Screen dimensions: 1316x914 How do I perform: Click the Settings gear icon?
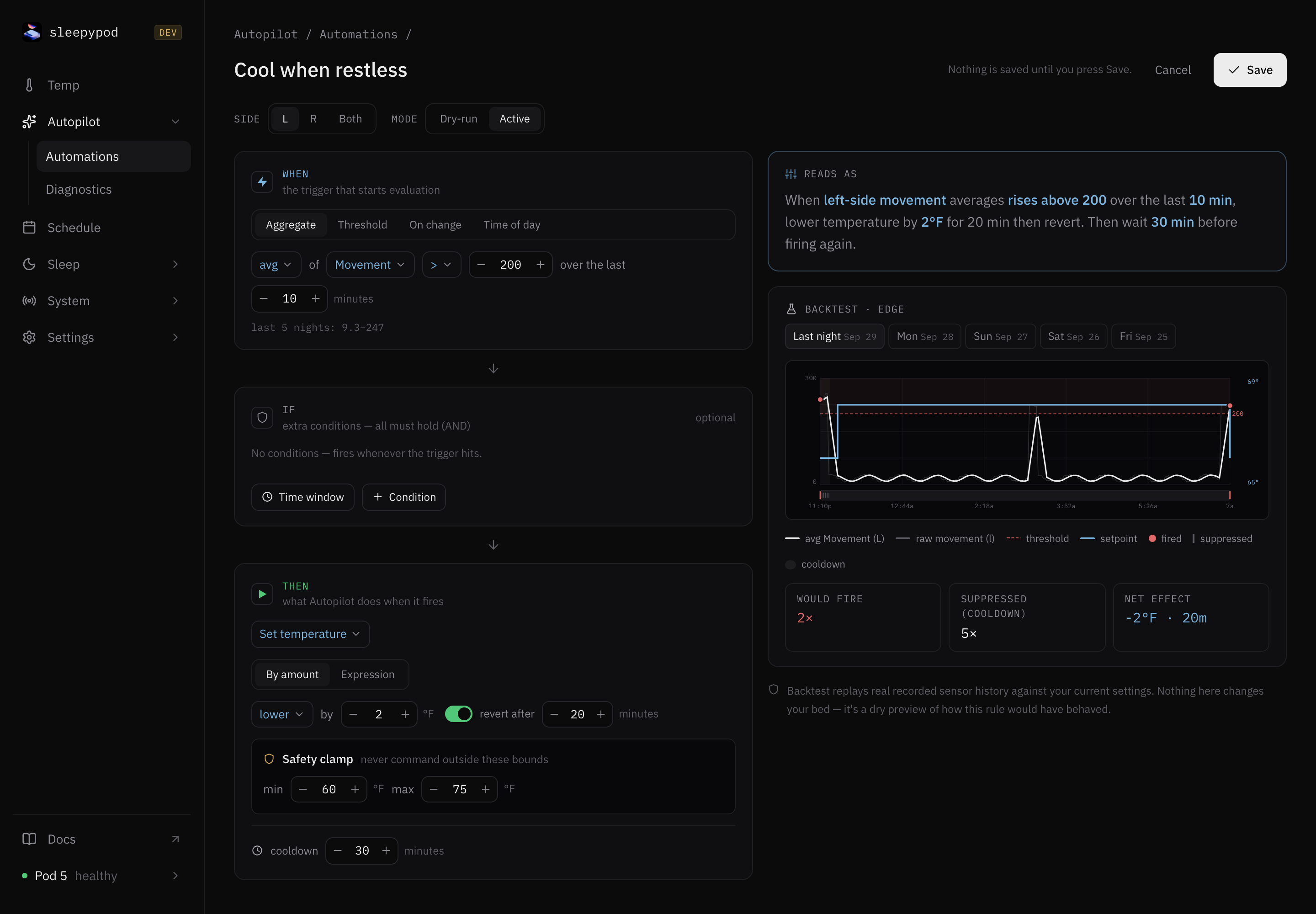(x=29, y=337)
